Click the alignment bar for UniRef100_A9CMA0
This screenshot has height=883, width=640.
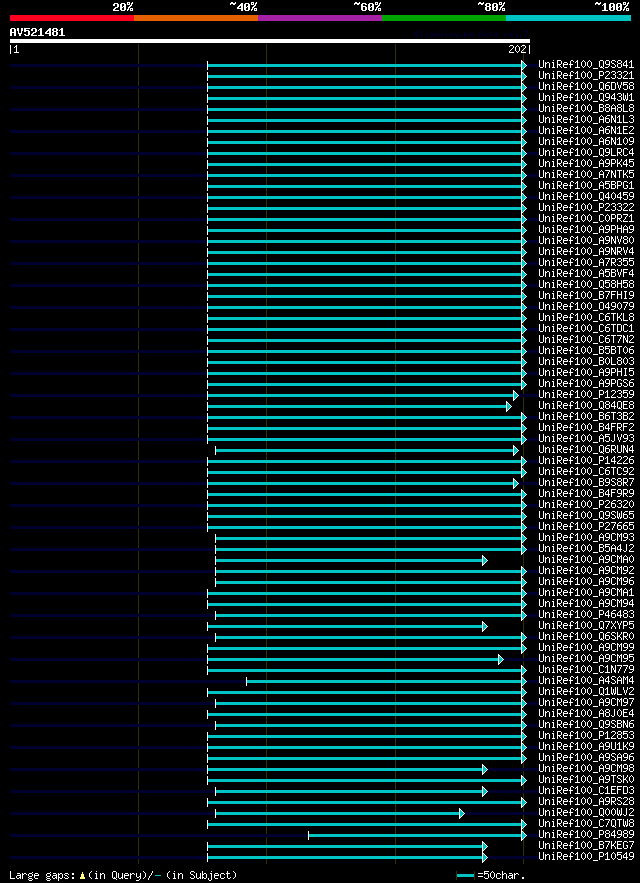[x=351, y=560]
